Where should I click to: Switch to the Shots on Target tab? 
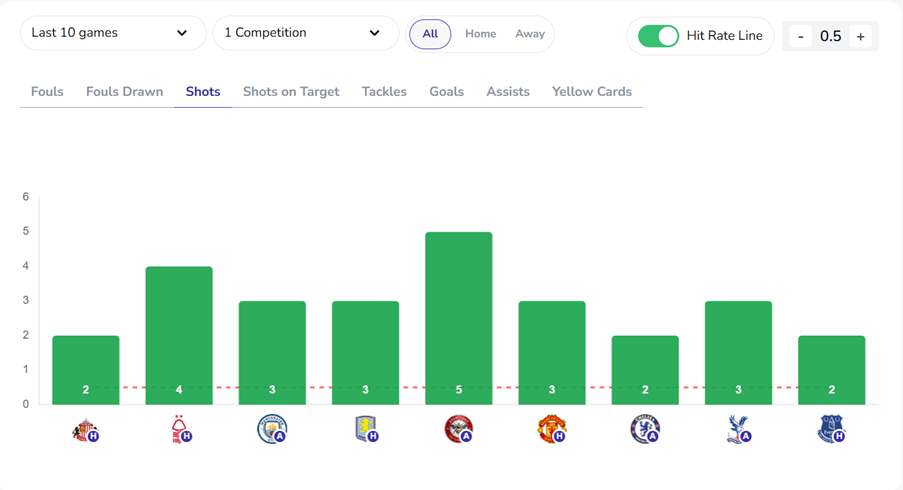click(291, 91)
